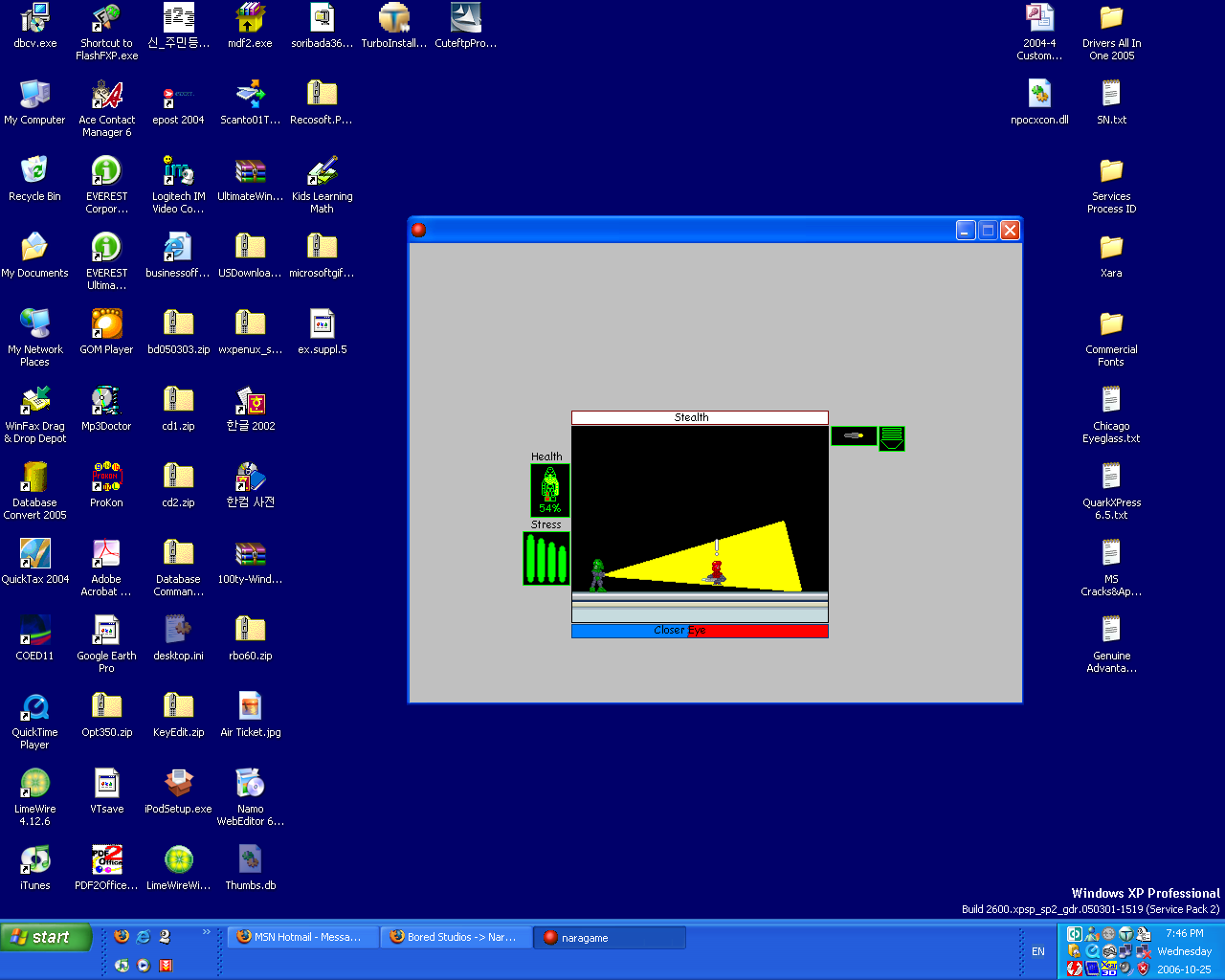This screenshot has height=980, width=1225.
Task: Click the red enemy character in the game
Action: pos(715,572)
